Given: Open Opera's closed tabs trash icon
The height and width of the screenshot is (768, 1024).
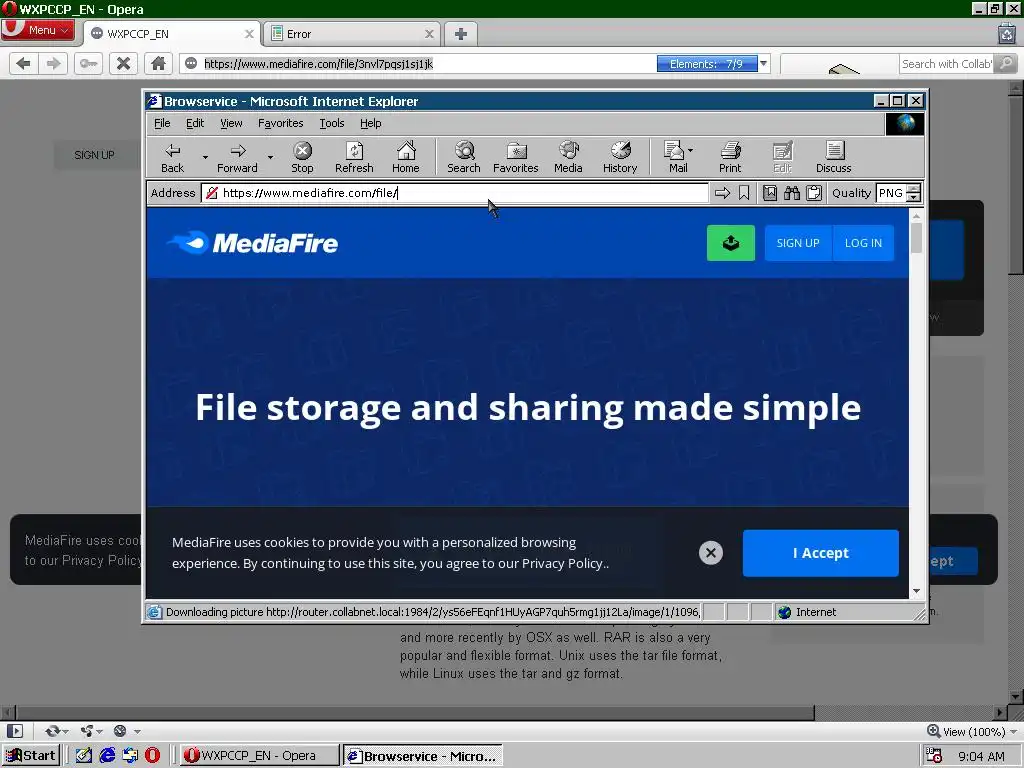Looking at the screenshot, I should pyautogui.click(x=1007, y=33).
